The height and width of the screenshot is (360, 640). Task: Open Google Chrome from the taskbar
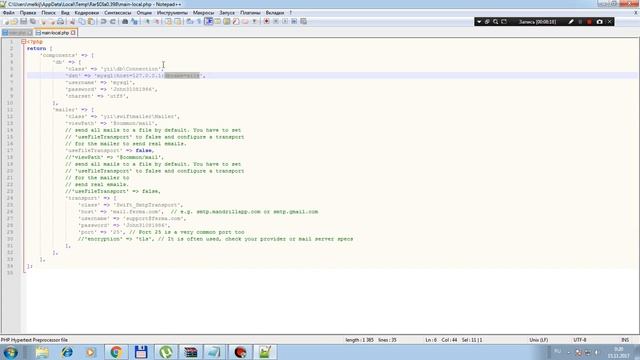(116, 352)
